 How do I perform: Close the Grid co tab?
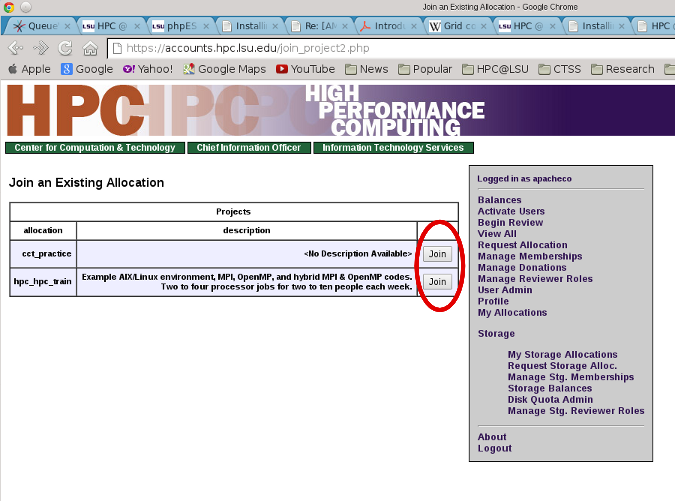point(483,26)
